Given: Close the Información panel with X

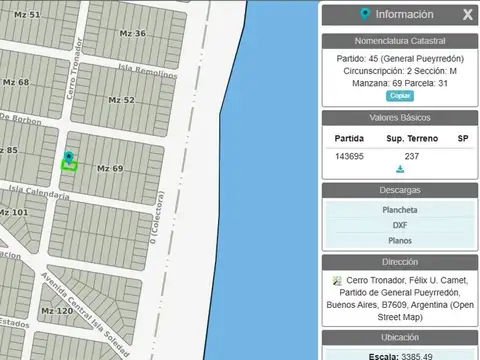Looking at the screenshot, I should [x=468, y=14].
